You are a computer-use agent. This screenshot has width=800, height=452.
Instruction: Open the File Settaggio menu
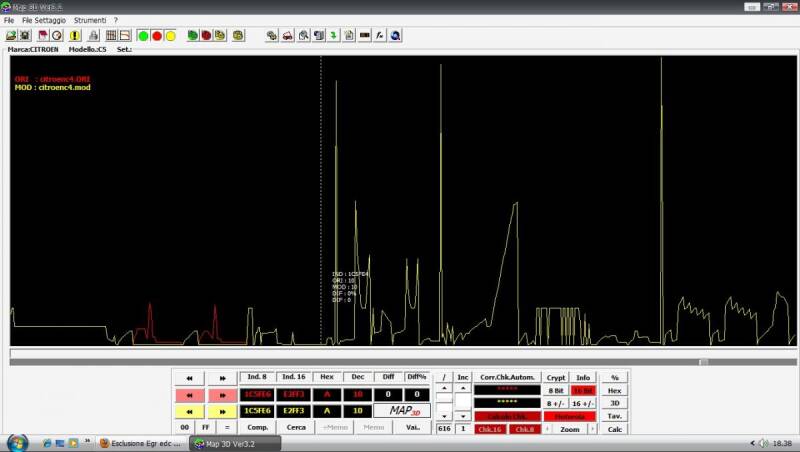(x=44, y=20)
